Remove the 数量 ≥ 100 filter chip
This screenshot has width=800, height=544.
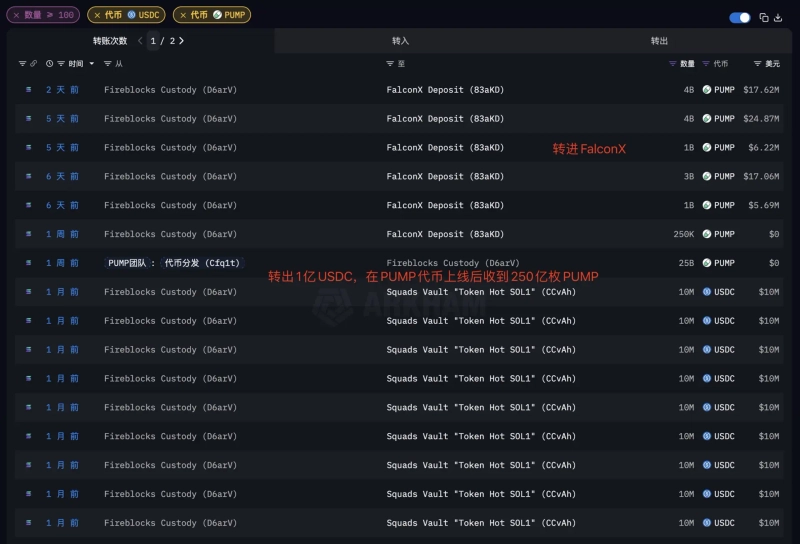(16, 15)
